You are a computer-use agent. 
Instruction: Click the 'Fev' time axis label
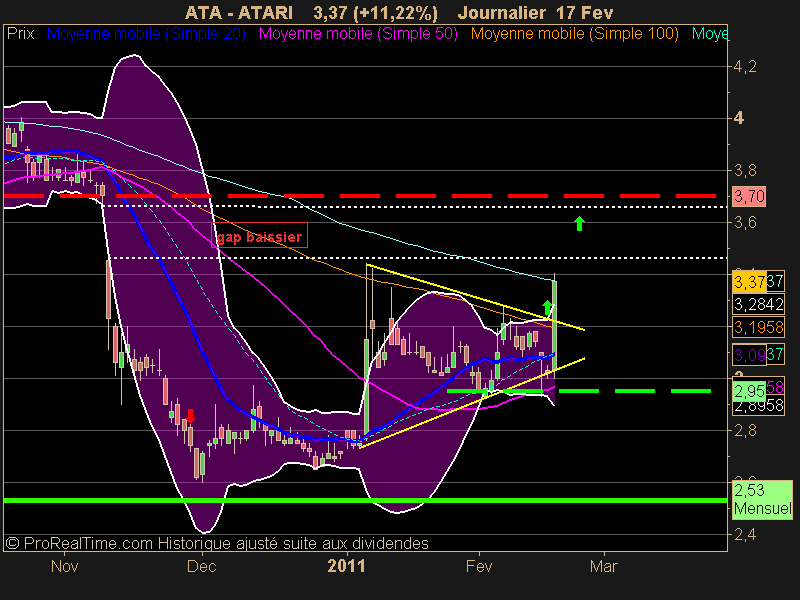(479, 566)
